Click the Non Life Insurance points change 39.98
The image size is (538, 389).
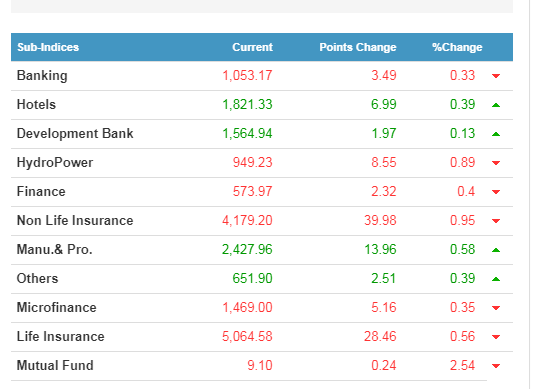click(380, 220)
